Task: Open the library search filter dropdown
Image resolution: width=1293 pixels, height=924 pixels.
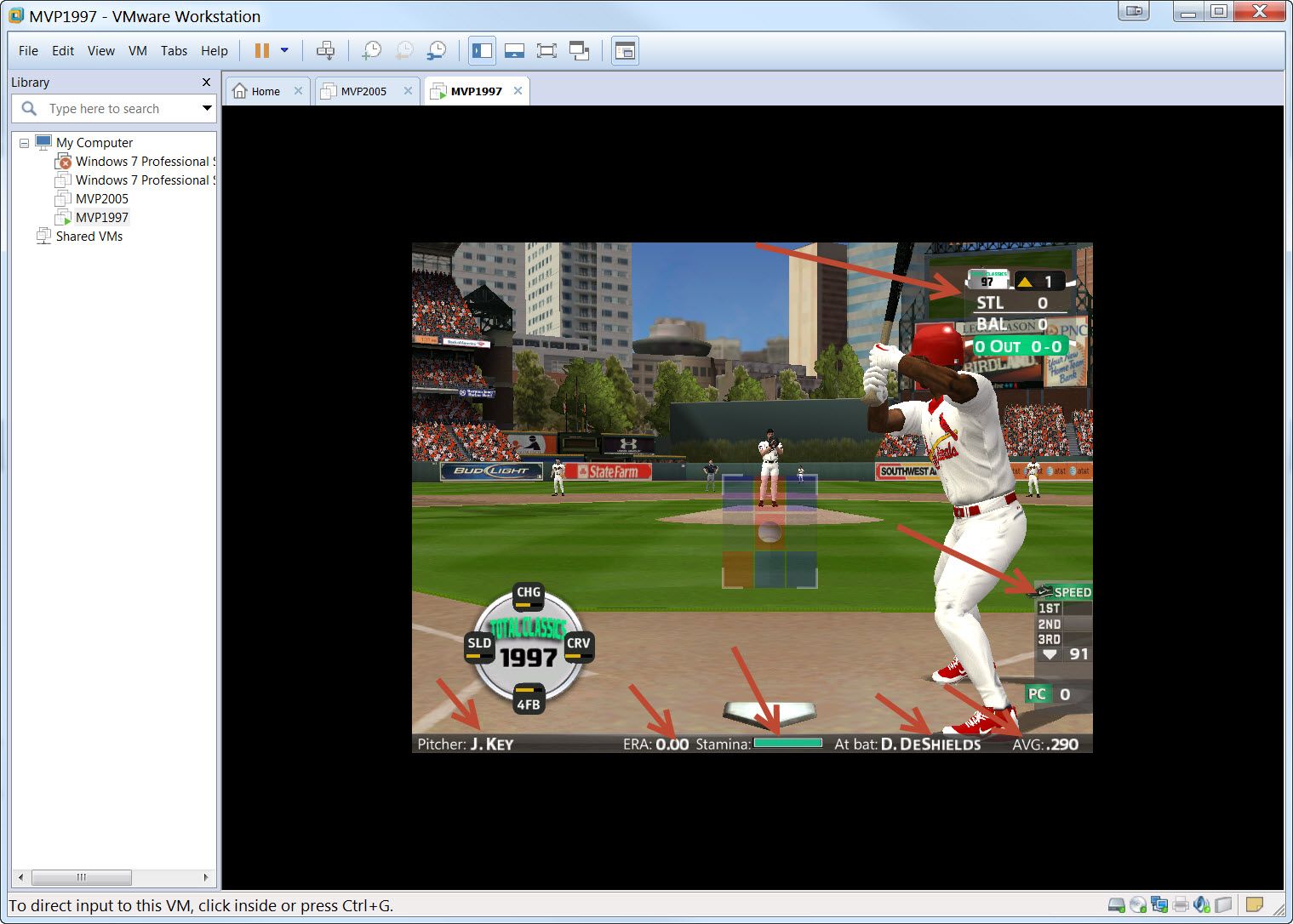Action: pos(206,108)
